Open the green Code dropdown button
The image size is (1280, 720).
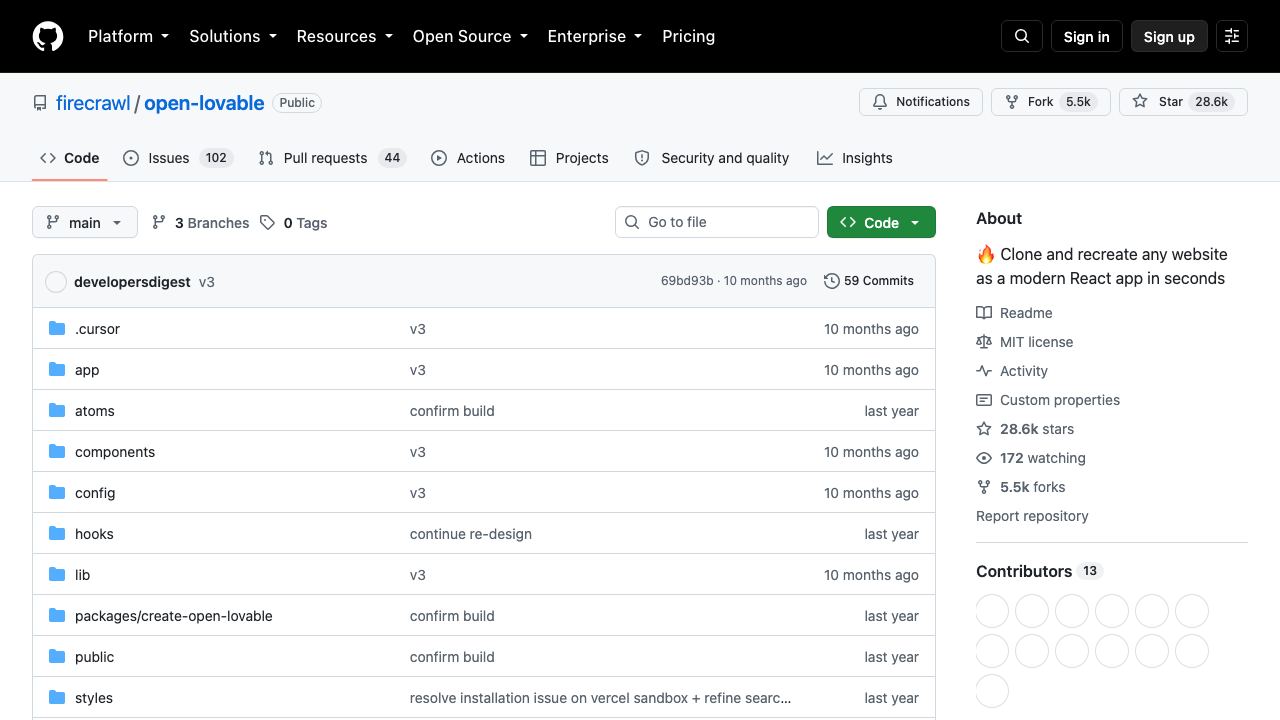tap(881, 223)
